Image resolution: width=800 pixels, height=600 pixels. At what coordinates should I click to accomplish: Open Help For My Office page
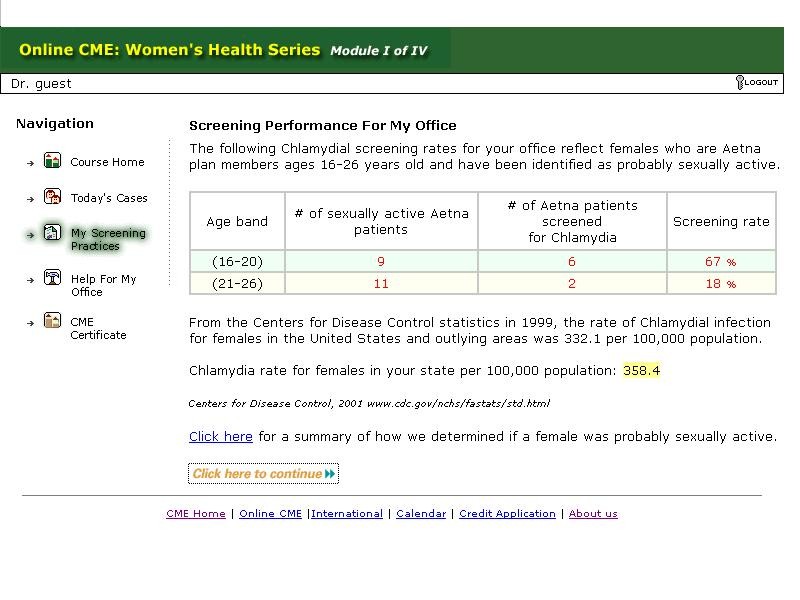[x=103, y=285]
